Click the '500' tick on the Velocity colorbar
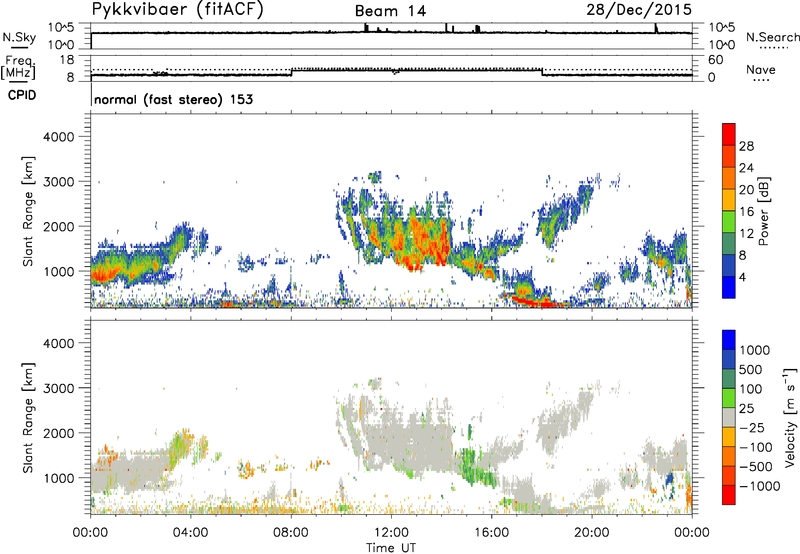The image size is (800, 554). point(751,369)
